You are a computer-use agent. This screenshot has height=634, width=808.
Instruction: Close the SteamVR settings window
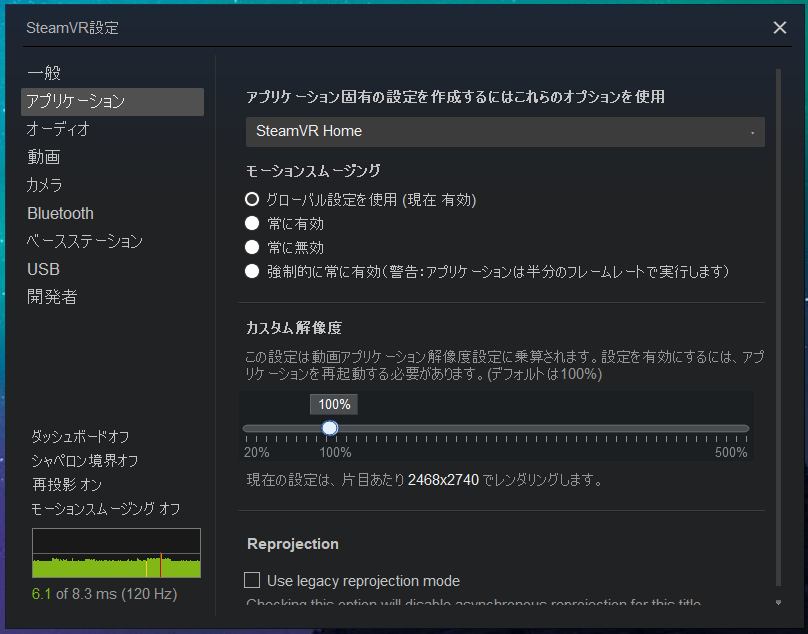click(780, 28)
